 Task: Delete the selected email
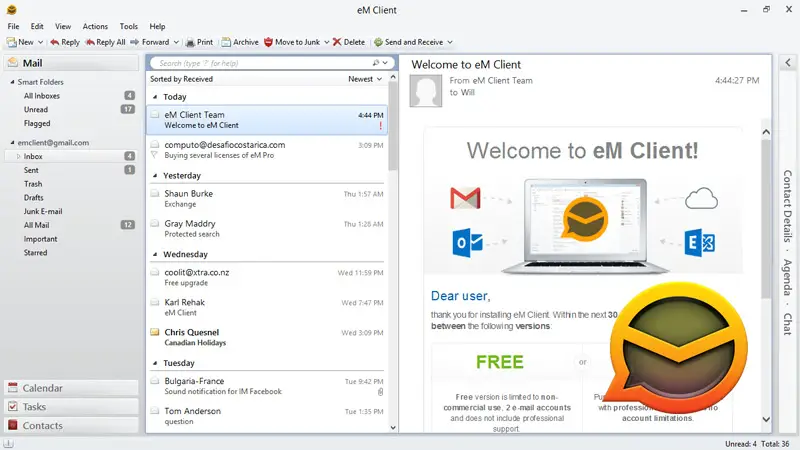click(349, 42)
